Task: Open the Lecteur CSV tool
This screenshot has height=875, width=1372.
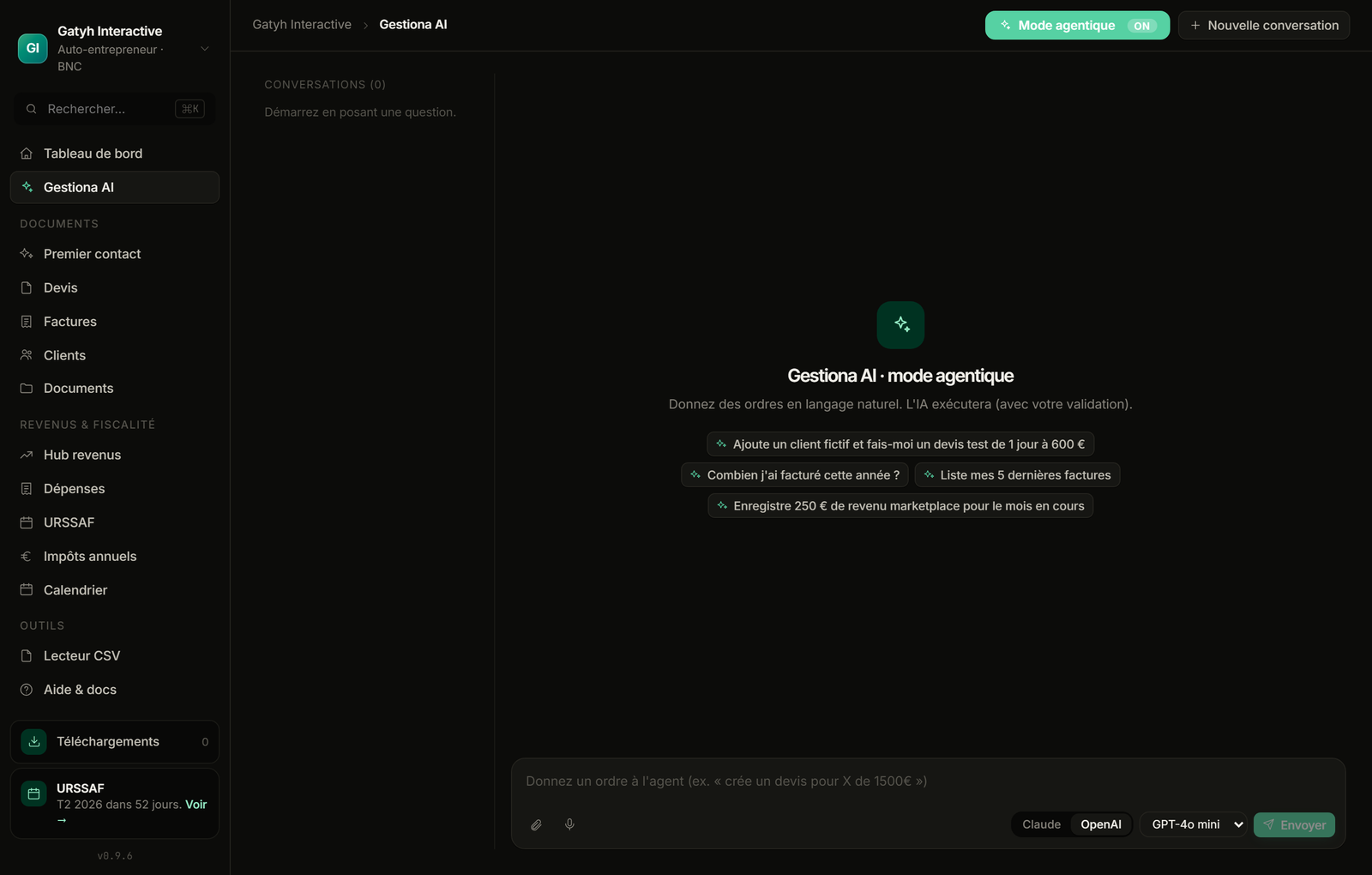Action: [x=114, y=655]
